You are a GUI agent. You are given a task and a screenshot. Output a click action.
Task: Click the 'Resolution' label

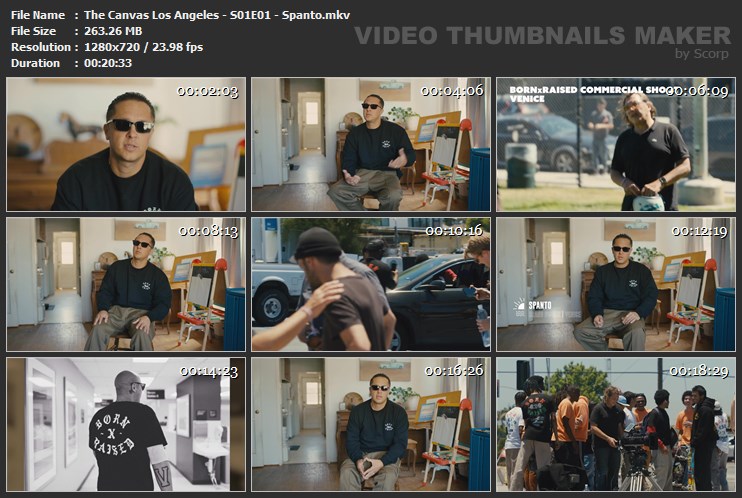(41, 47)
